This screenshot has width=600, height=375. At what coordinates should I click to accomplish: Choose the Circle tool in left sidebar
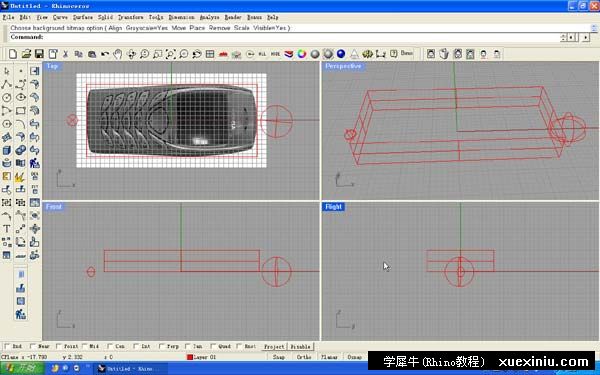coord(7,97)
